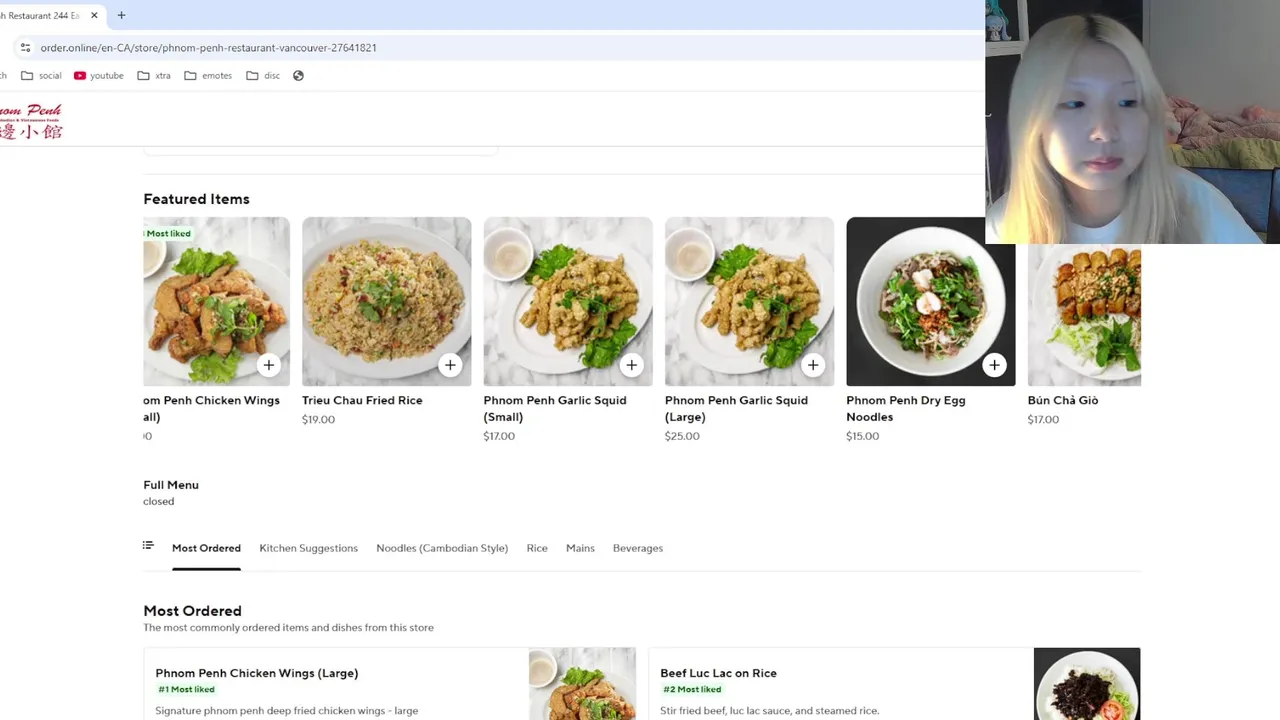Jump to the Rice tab
This screenshot has height=720, width=1280.
click(537, 548)
